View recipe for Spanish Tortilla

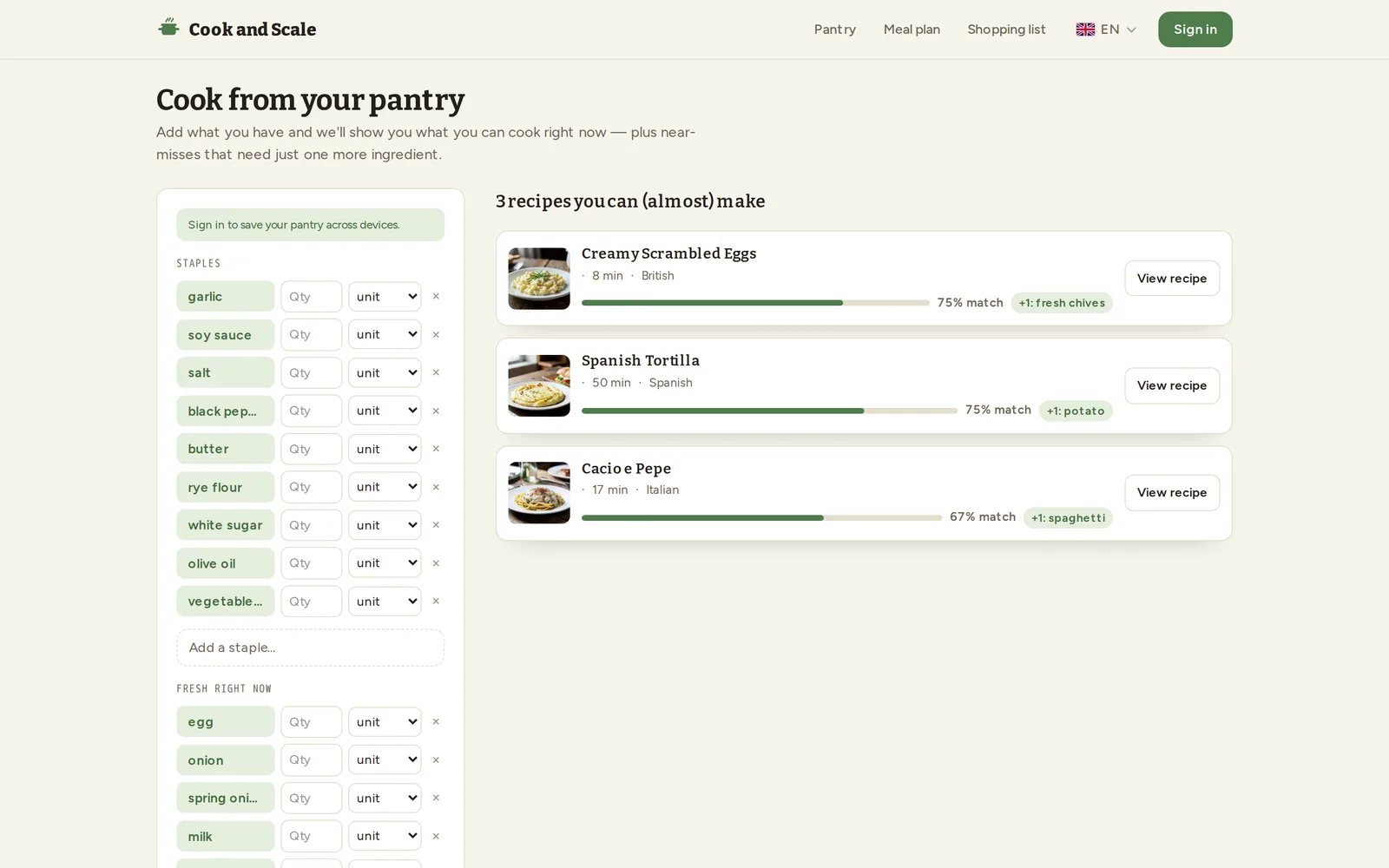coord(1172,385)
